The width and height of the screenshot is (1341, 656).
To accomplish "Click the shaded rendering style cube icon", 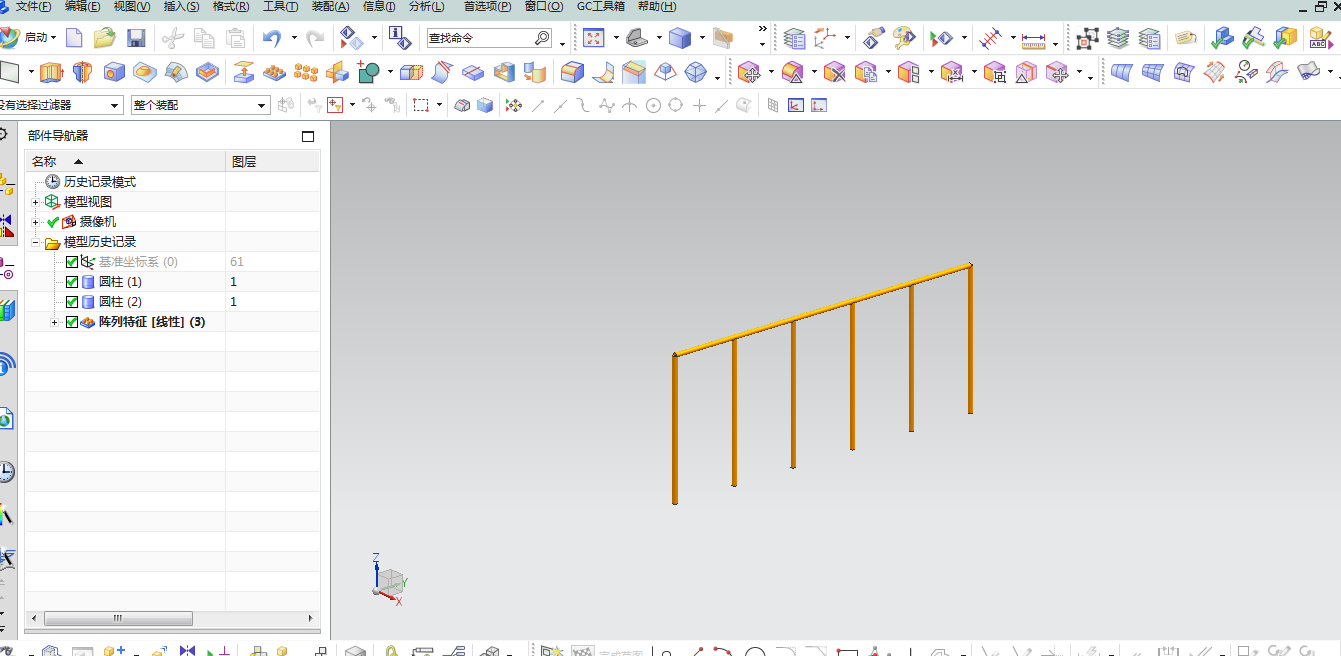I will 680,38.
